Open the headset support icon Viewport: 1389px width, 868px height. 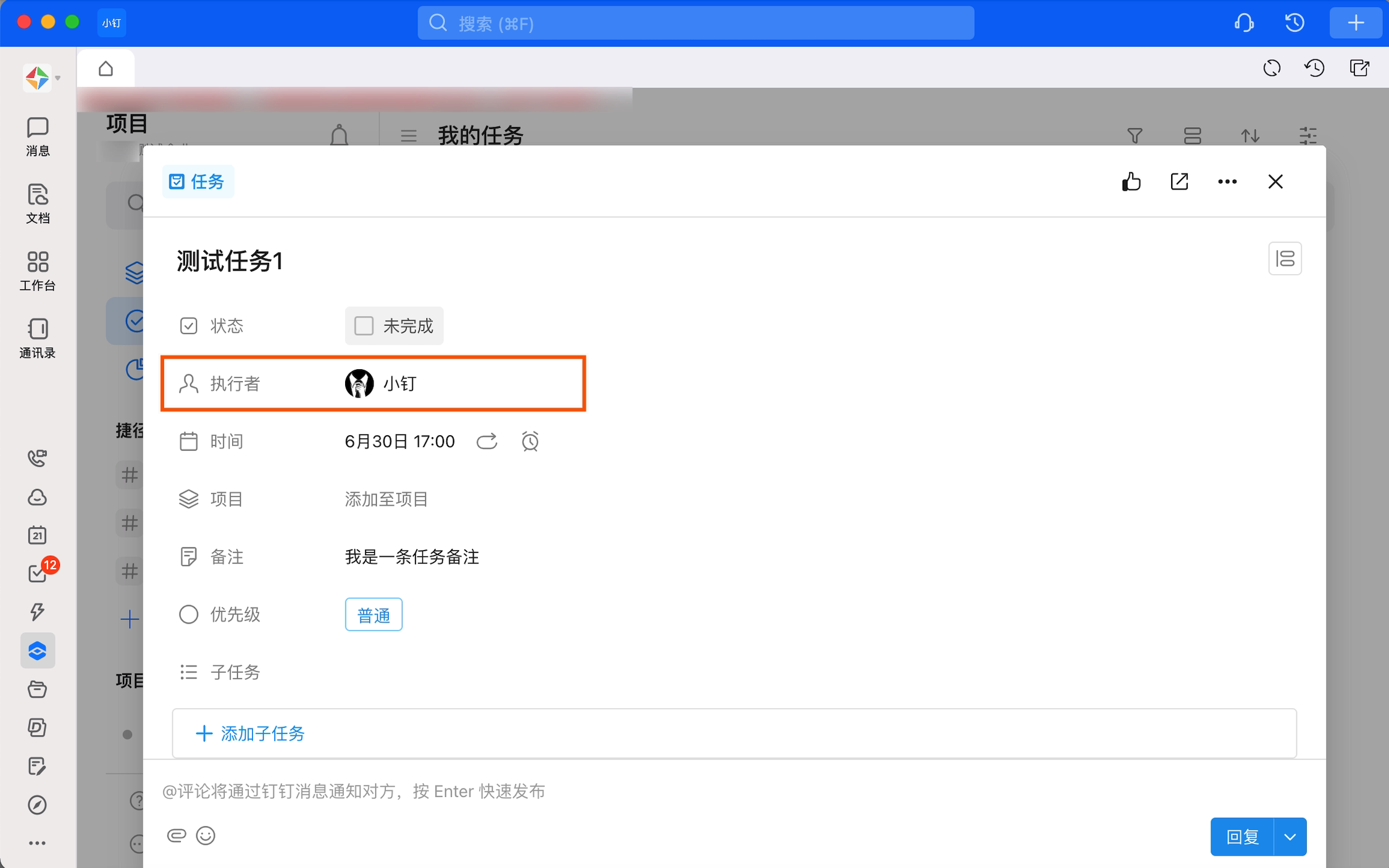pos(1244,23)
